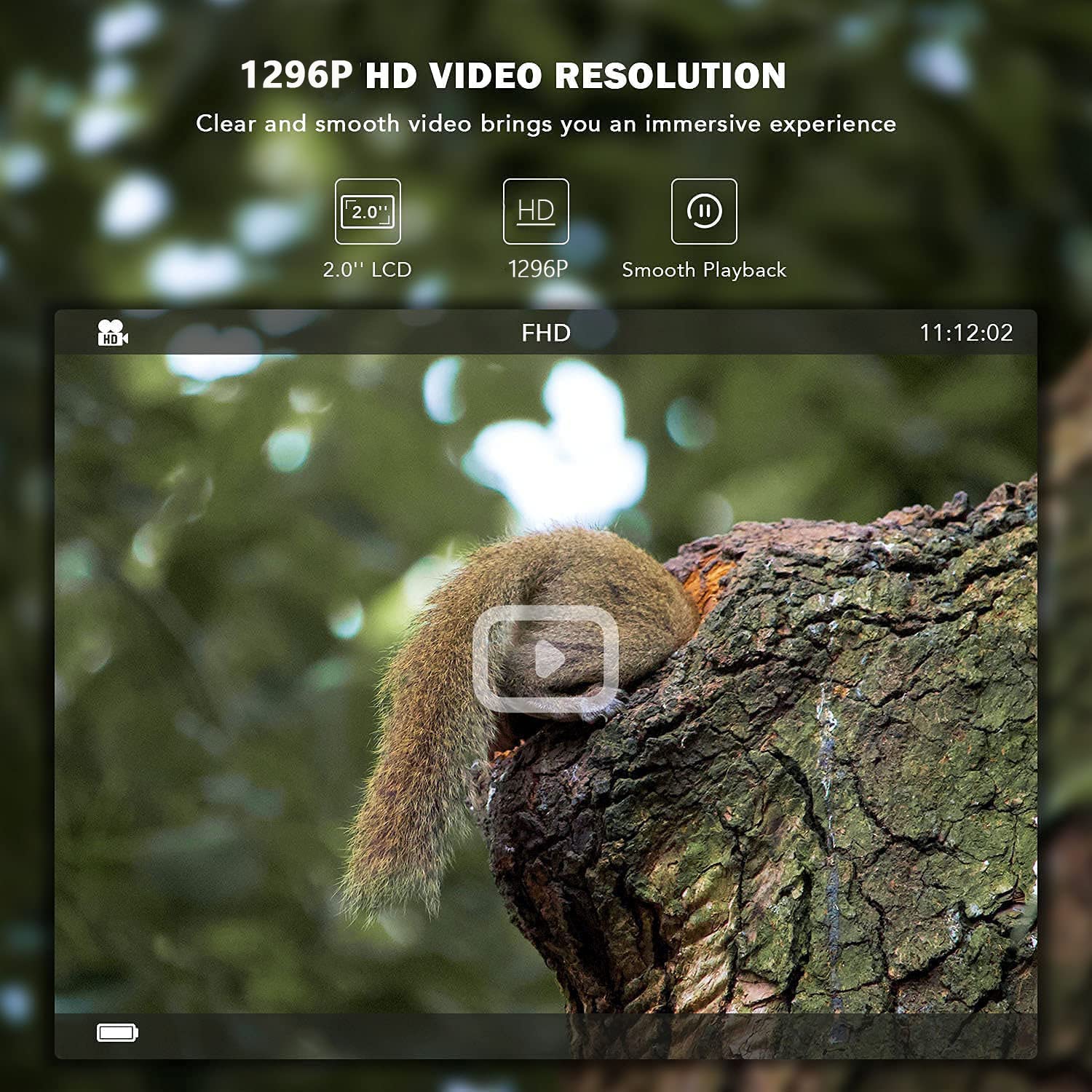This screenshot has width=1092, height=1092.
Task: Click the 'Clear and smooth video' subtitle
Action: 545,124
